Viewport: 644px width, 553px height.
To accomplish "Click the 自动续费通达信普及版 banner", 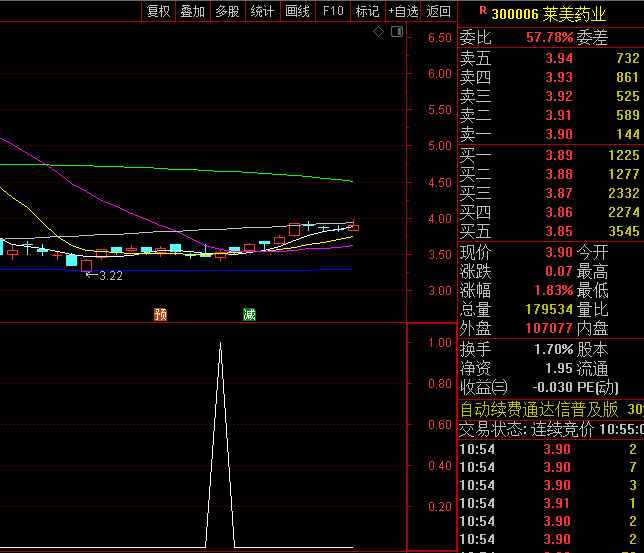I will tap(543, 409).
